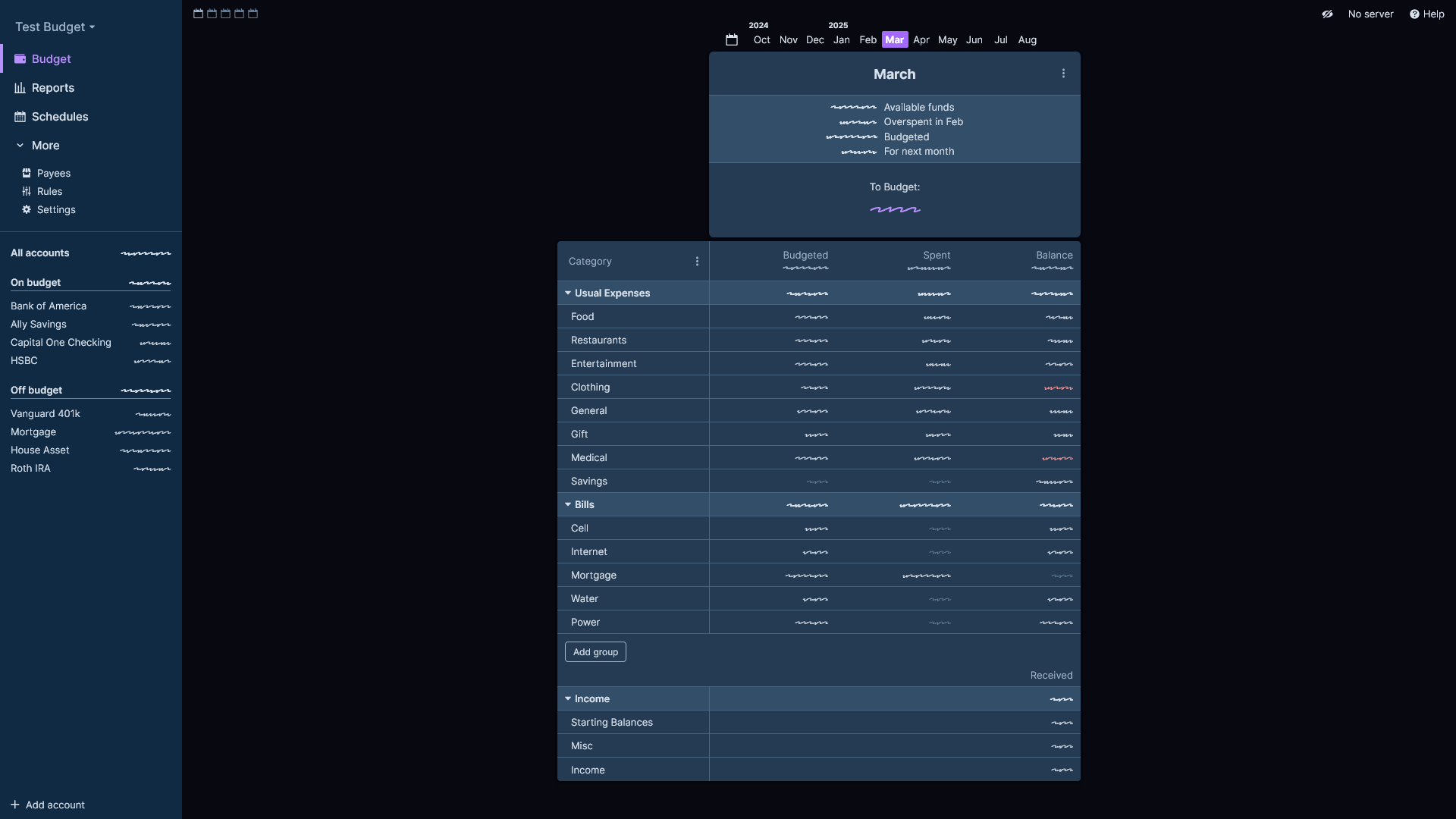
Task: Open the Schedules page
Action: (x=91, y=117)
